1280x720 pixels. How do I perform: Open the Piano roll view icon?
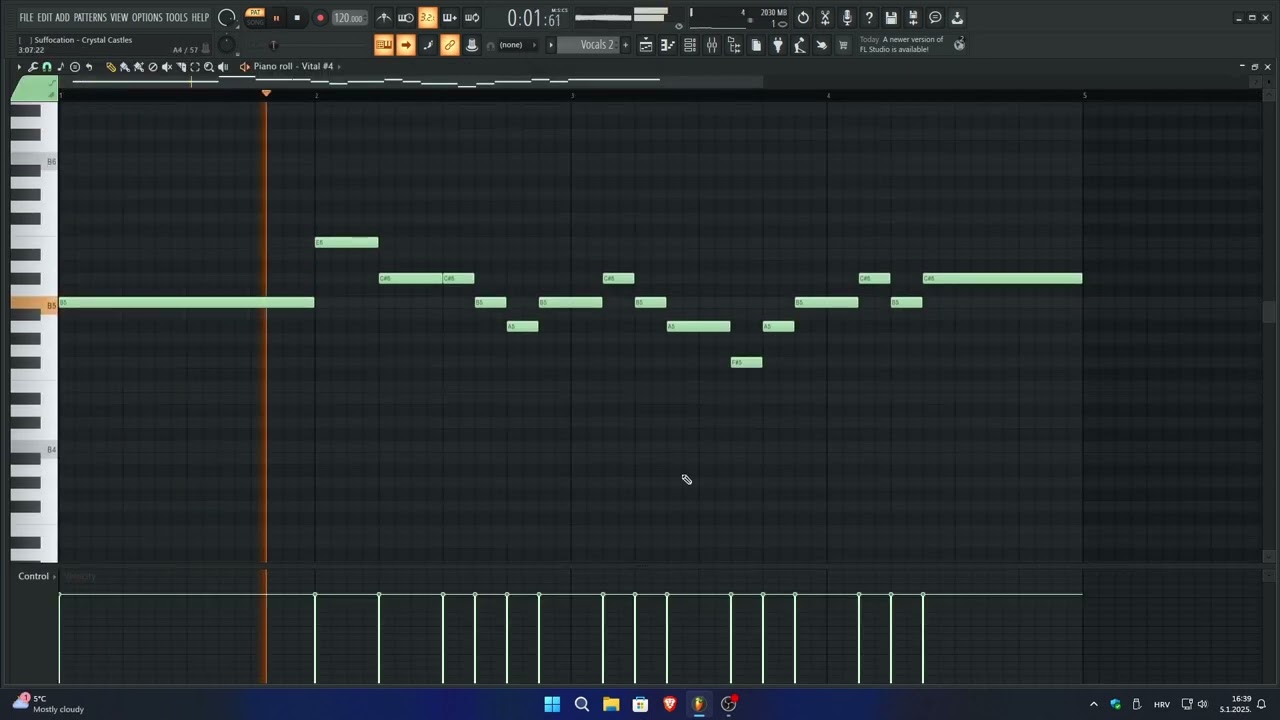coord(668,45)
